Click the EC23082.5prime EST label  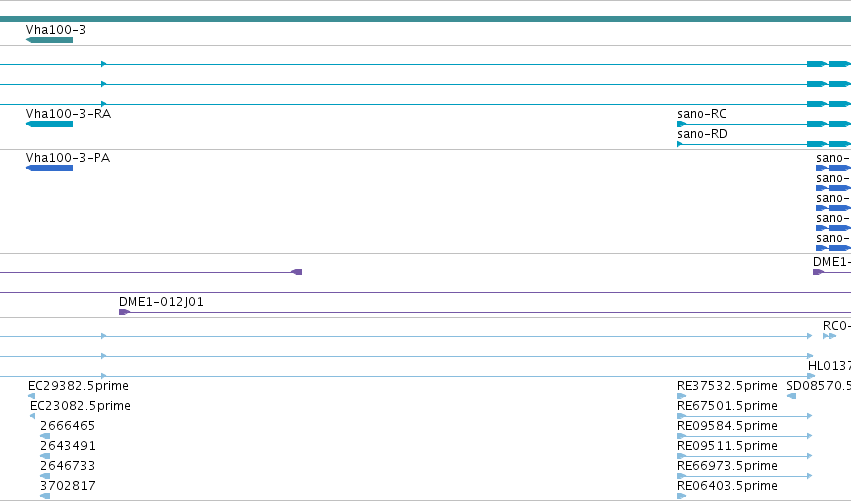(x=80, y=406)
